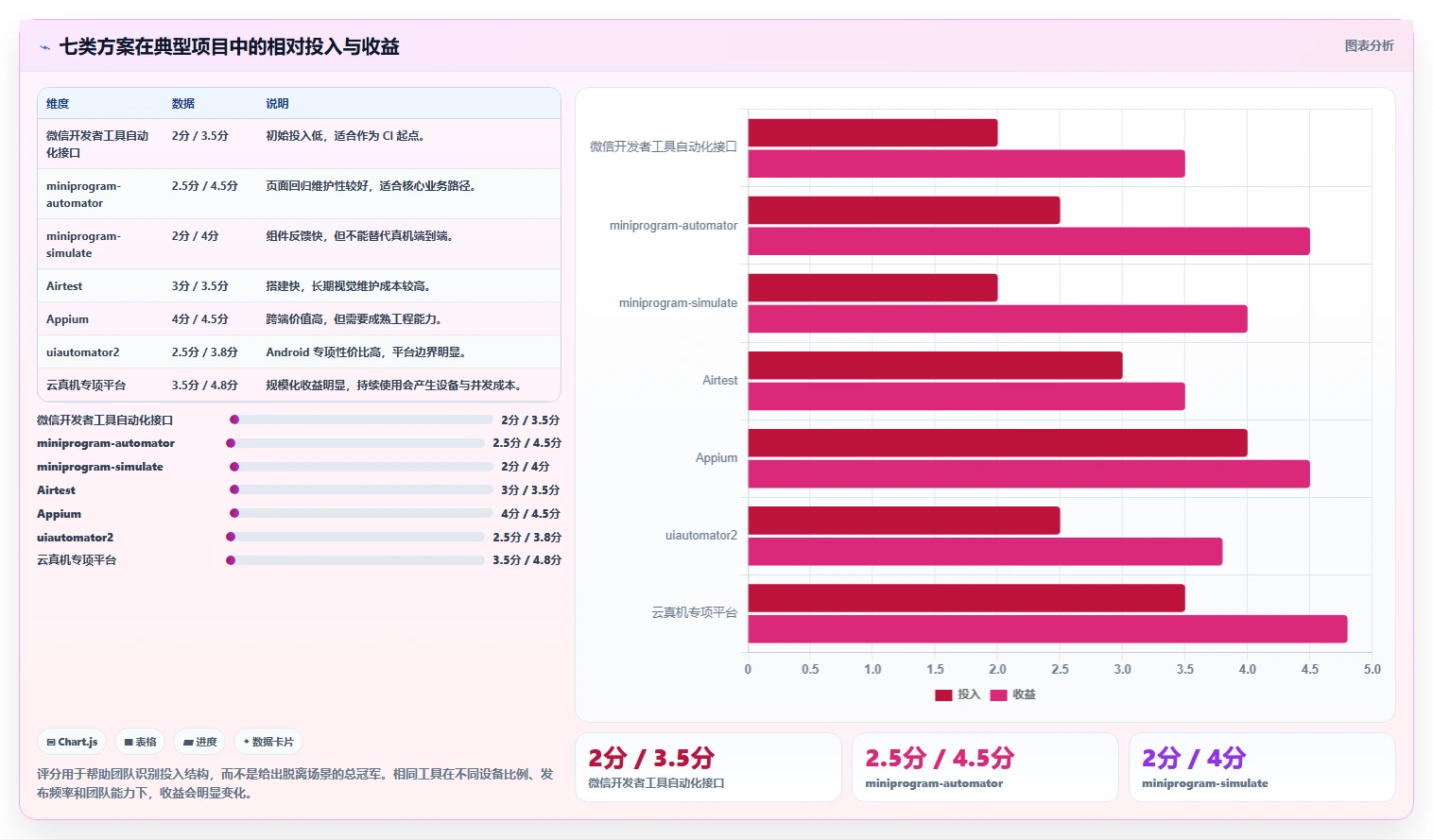Screen dimensions: 1433x840
Task: Click the 收益 bar for 云真机专项平台
Action: [1047, 629]
